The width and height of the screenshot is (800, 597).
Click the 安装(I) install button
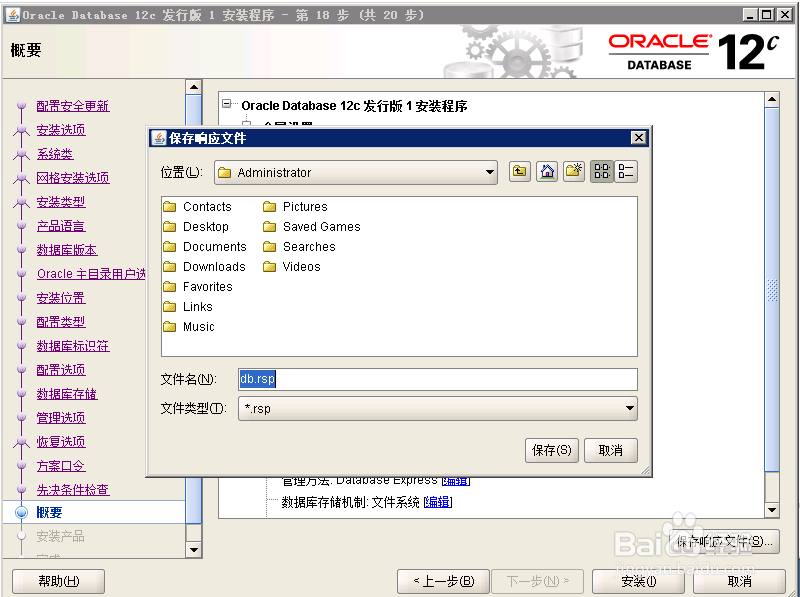coord(638,581)
